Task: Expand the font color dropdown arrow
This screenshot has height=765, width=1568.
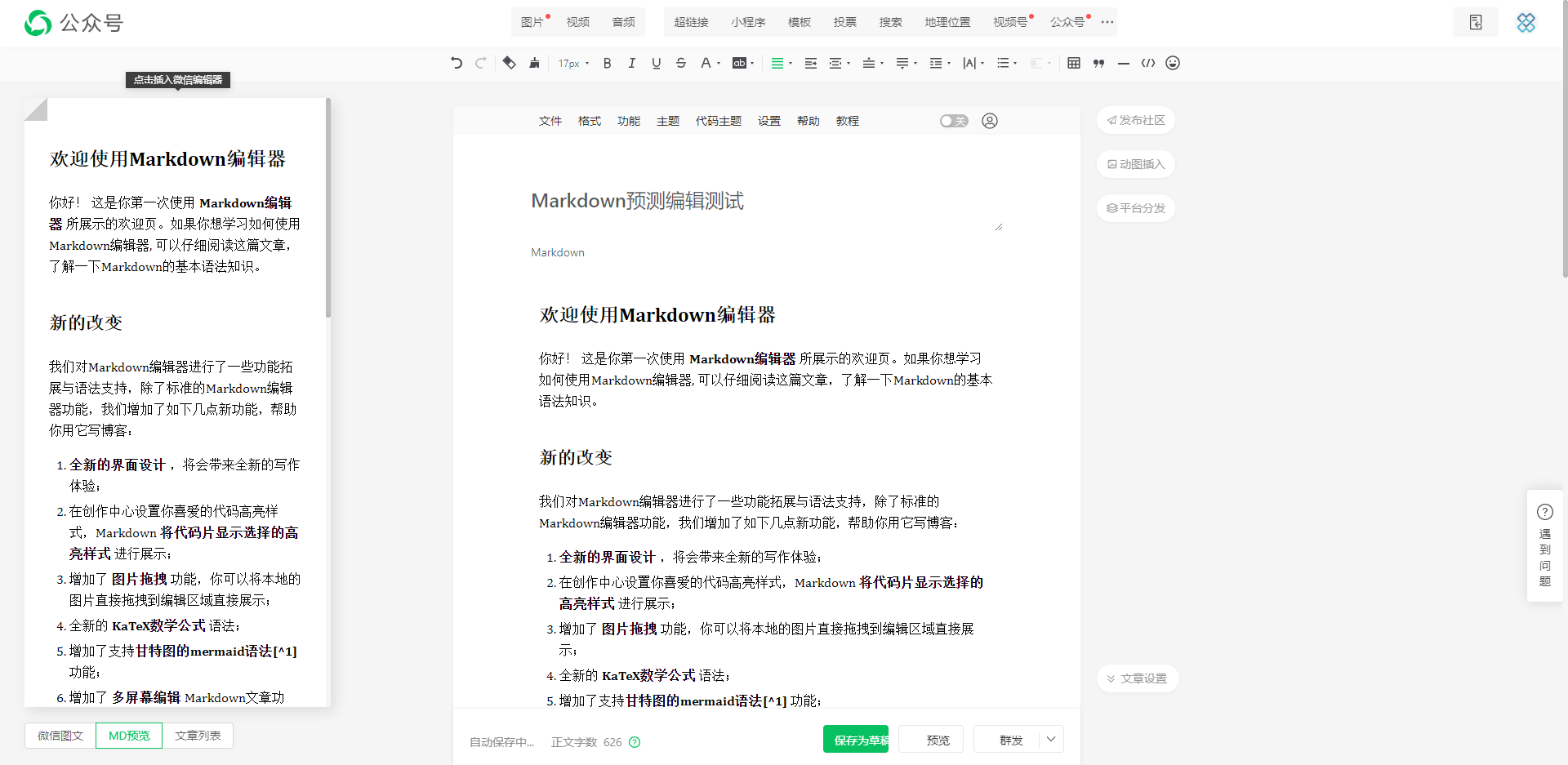Action: [719, 64]
